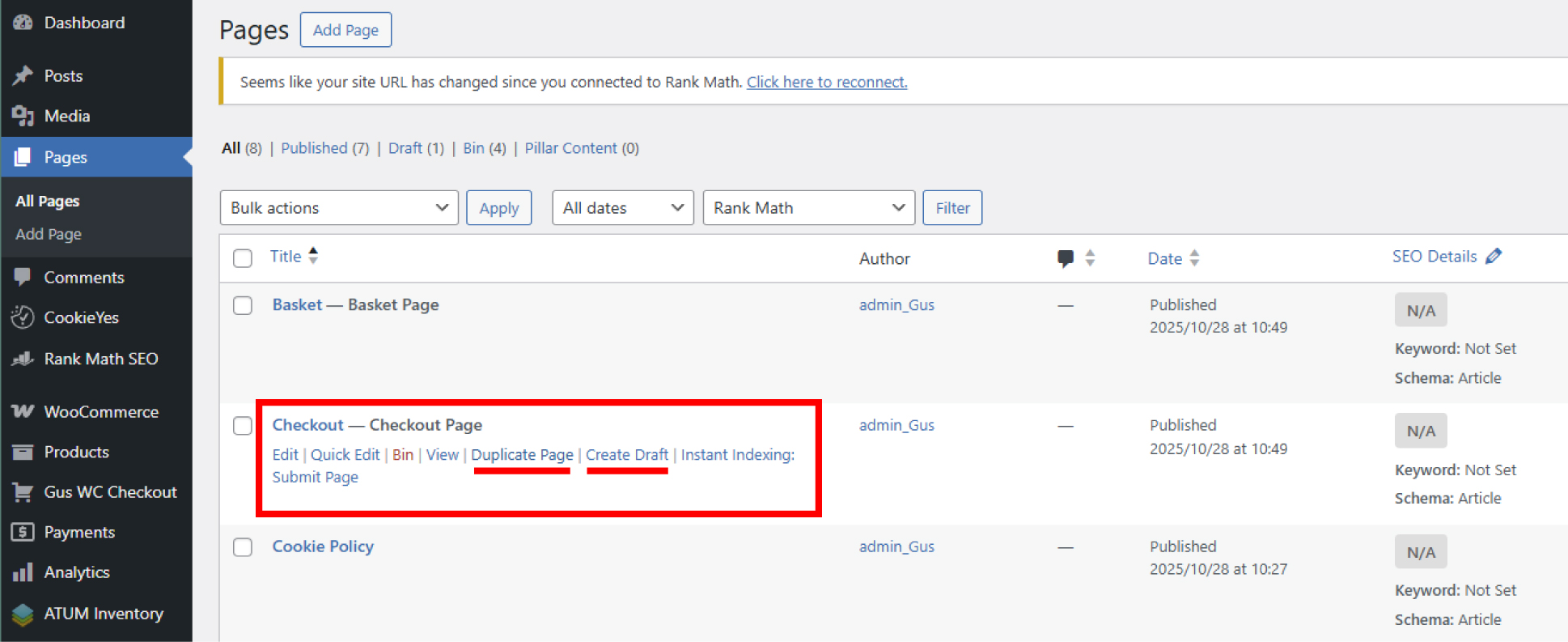Click the comments bubble column icon

1066,258
